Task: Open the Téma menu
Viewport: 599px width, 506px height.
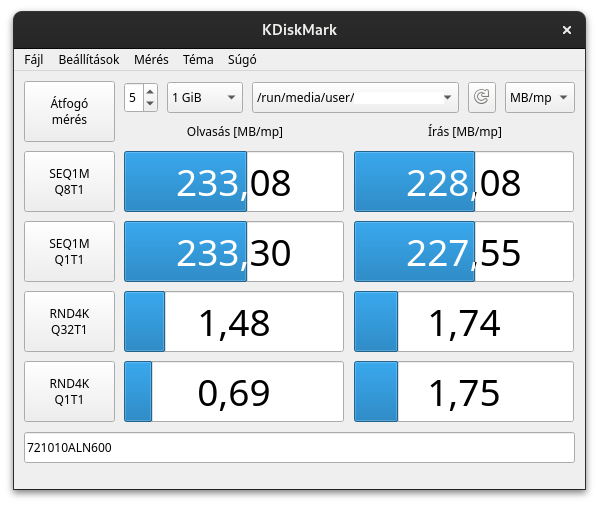Action: [198, 60]
